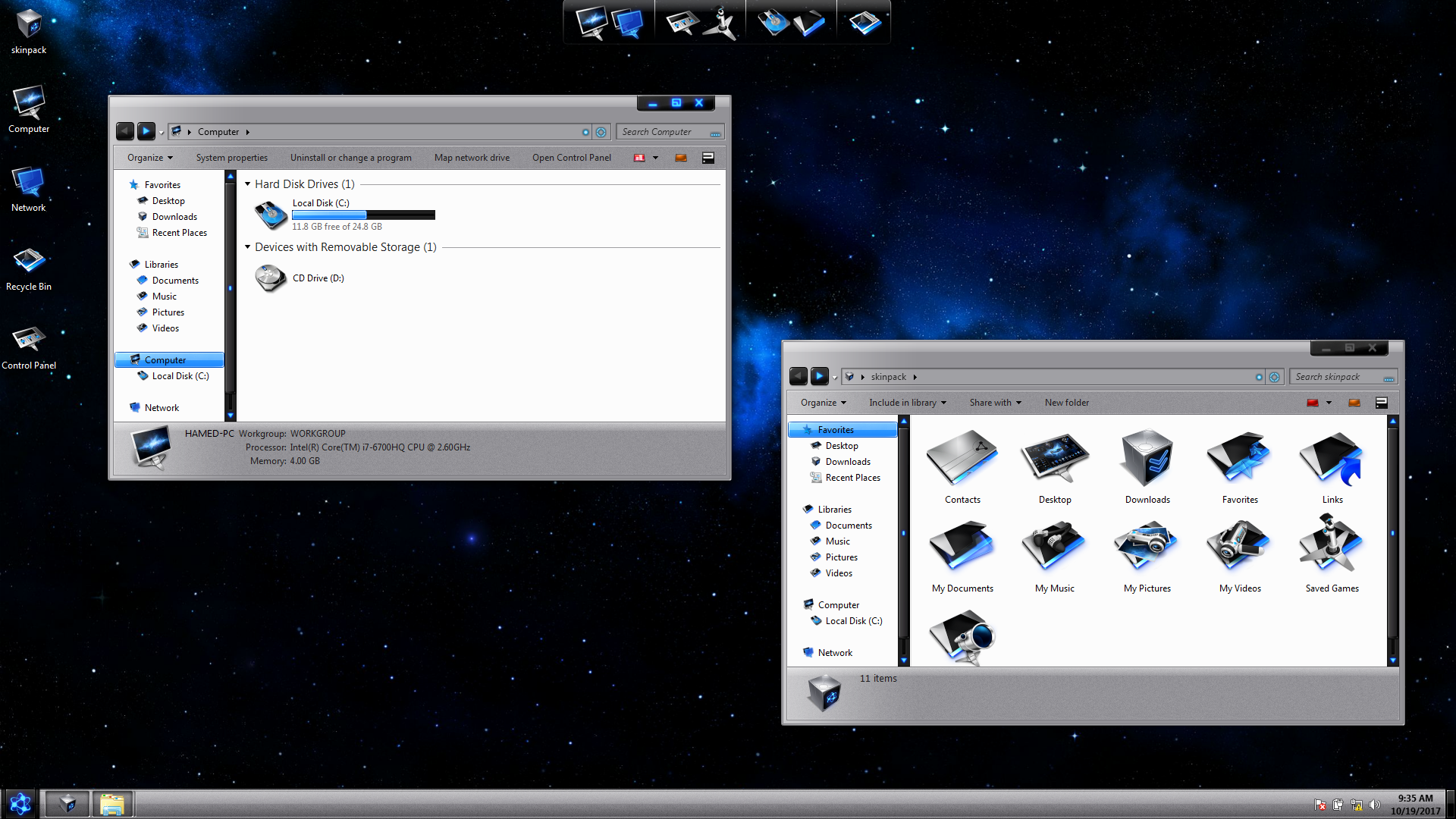Viewport: 1456px width, 819px height.
Task: Click System properties in the toolbar
Action: click(231, 158)
